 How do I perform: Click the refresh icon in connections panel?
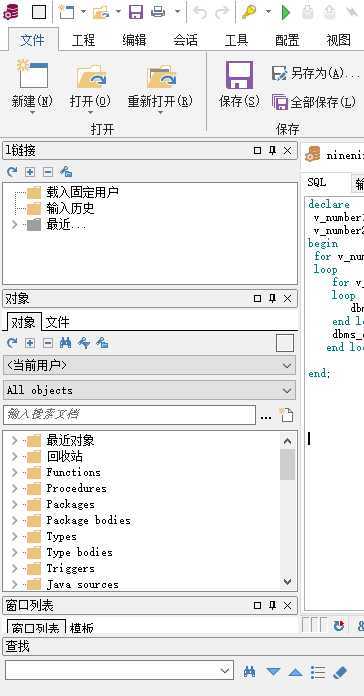tap(12, 172)
